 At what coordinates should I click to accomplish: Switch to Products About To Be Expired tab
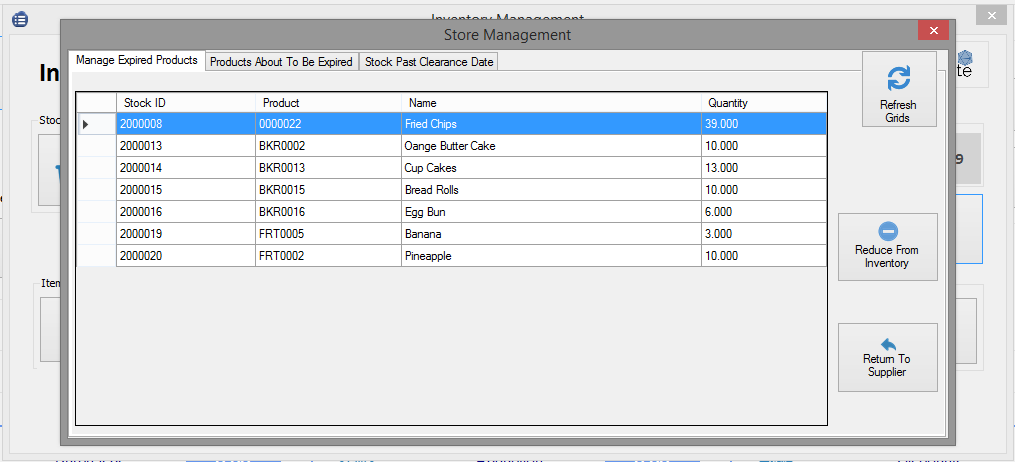pos(281,62)
